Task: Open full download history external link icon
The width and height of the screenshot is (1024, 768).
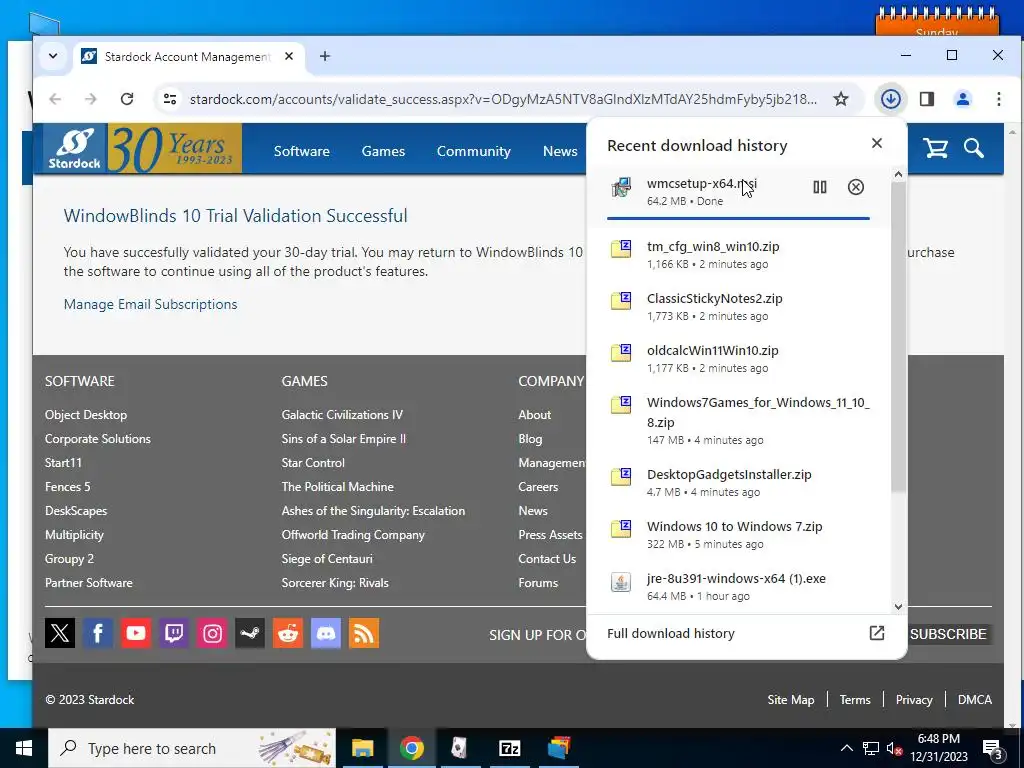Action: click(x=876, y=633)
